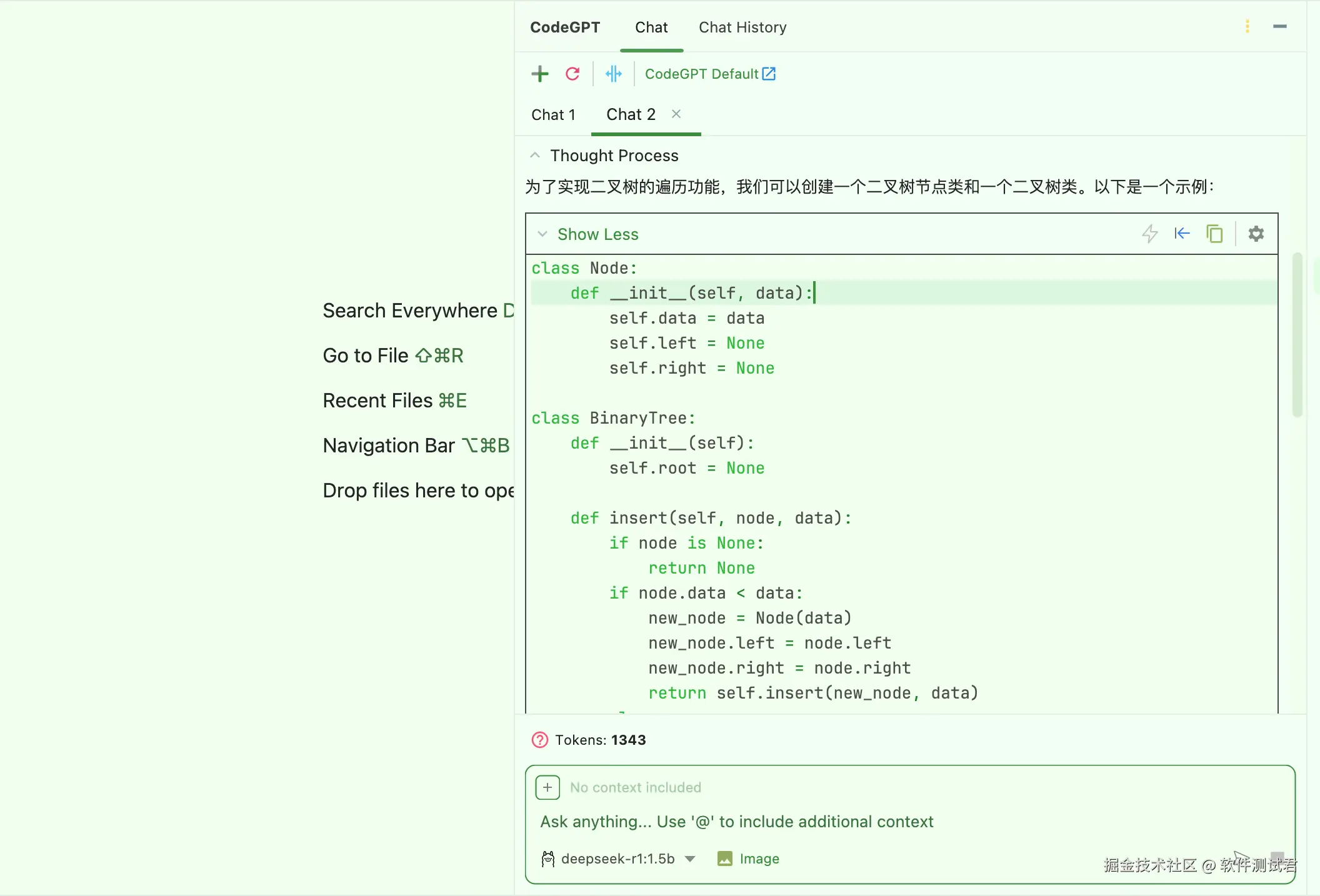Switch to the Chat 1 tab
Viewport: 1320px width, 896px height.
click(x=553, y=115)
